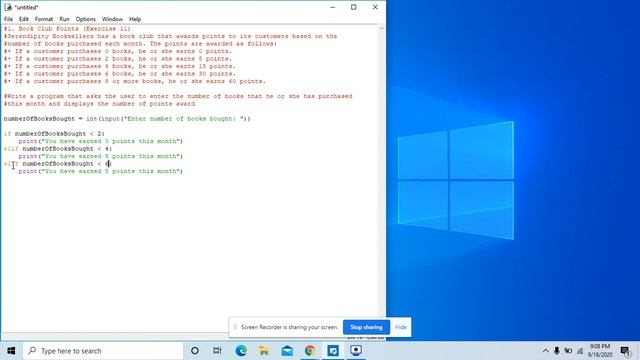Click comment line starting '#Write a program'

178,96
